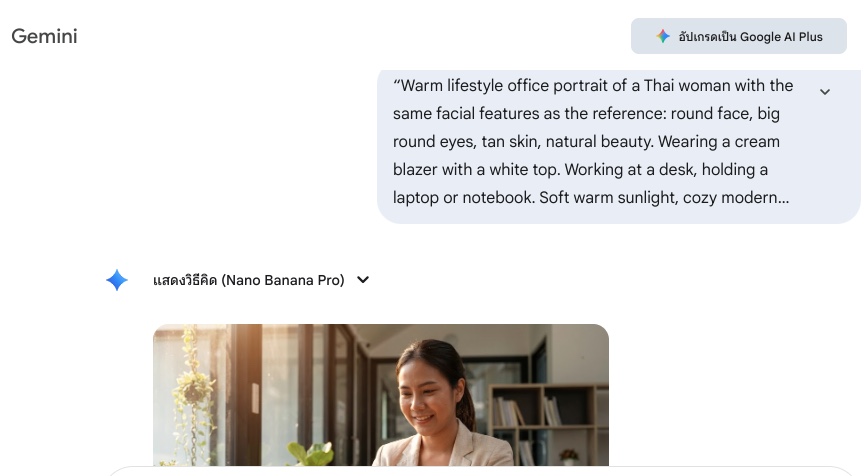Click the อัปเกรดเป็น Google AI Plus button
Screen dimensions: 867x476
[x=739, y=36]
